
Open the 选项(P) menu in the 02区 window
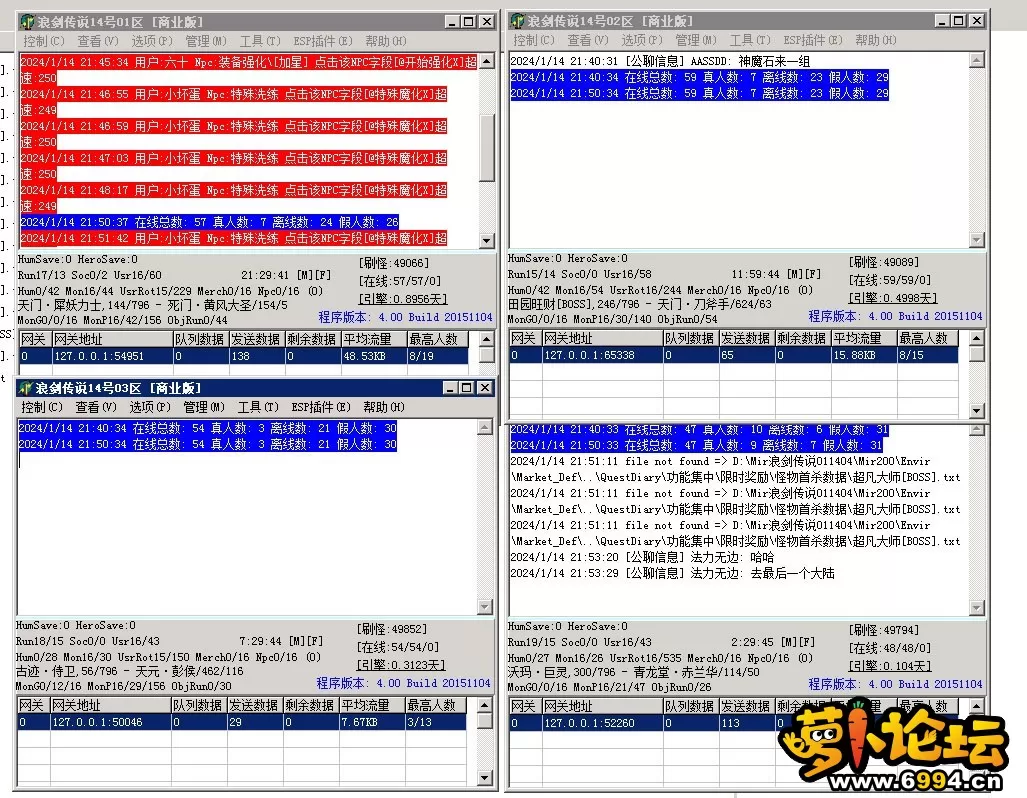tap(642, 41)
